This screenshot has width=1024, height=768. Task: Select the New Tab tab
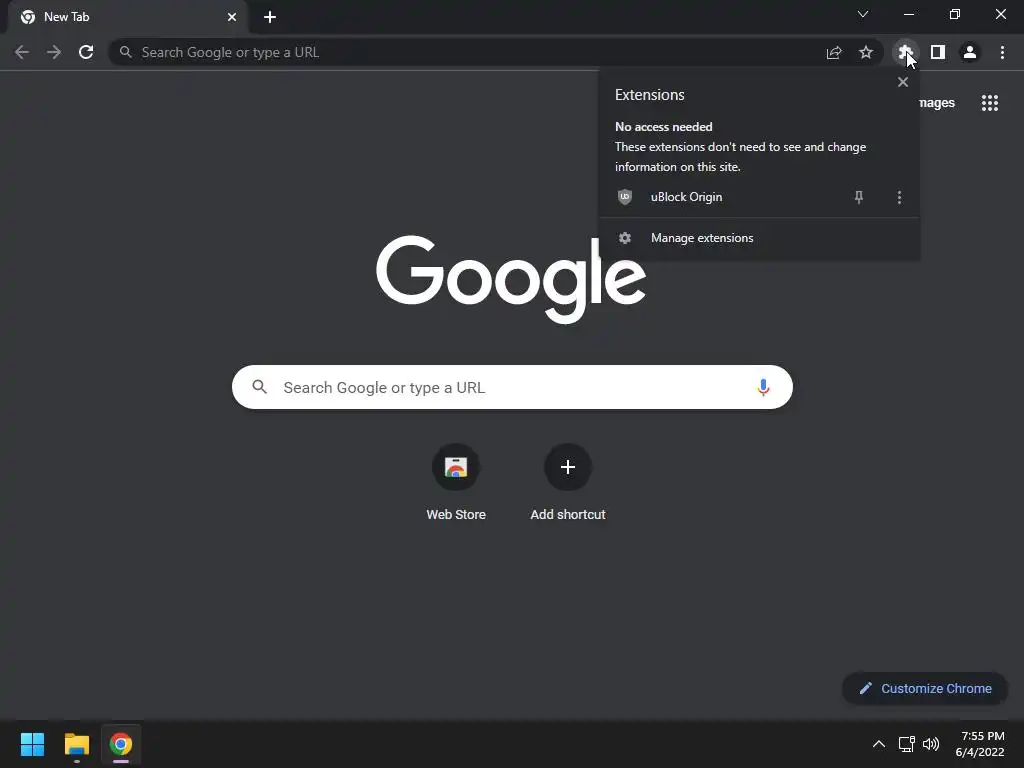(x=128, y=17)
